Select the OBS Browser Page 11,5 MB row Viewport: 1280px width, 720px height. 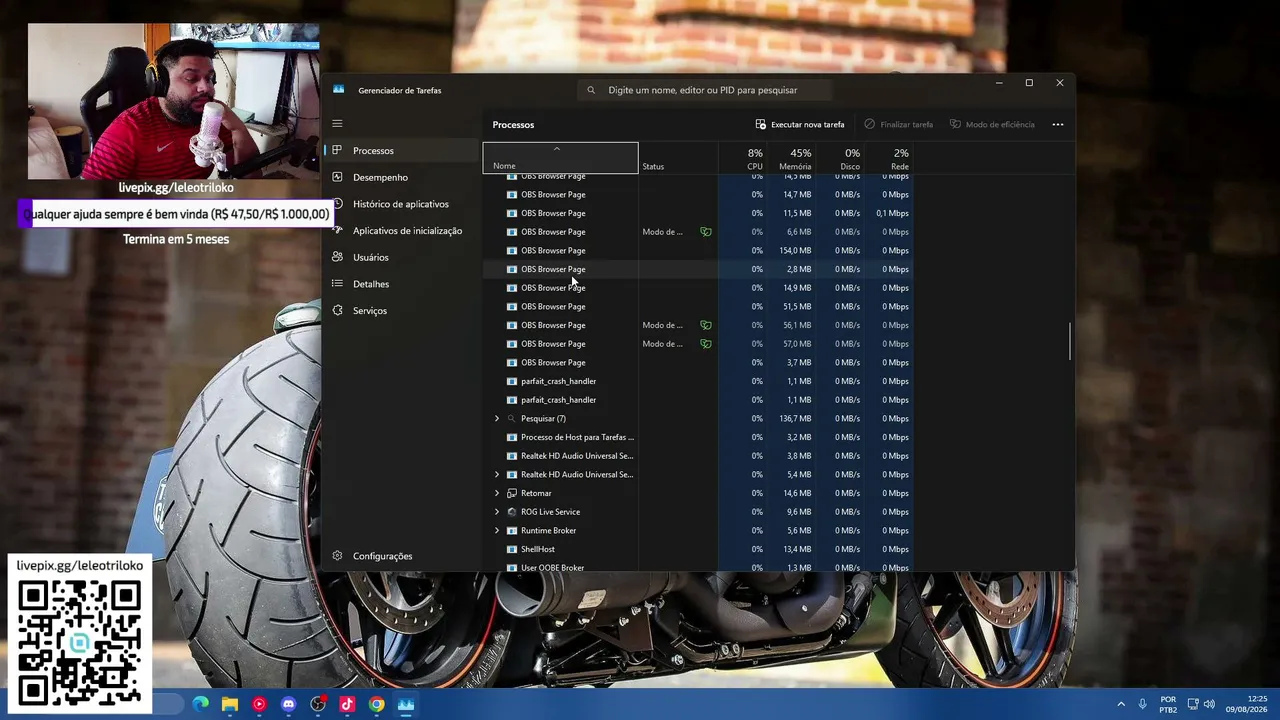pos(698,213)
